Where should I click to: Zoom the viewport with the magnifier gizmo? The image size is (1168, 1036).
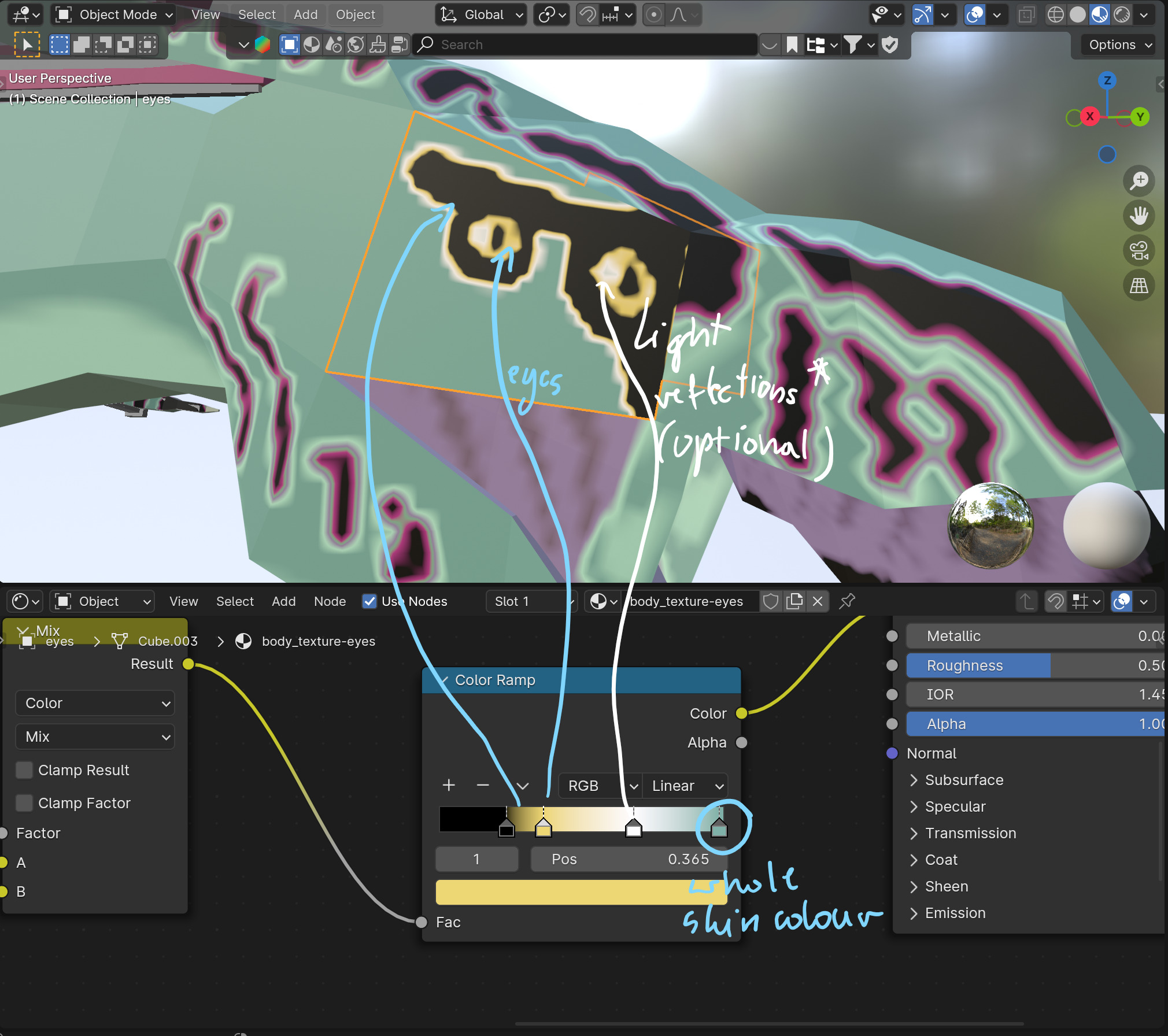[1139, 181]
